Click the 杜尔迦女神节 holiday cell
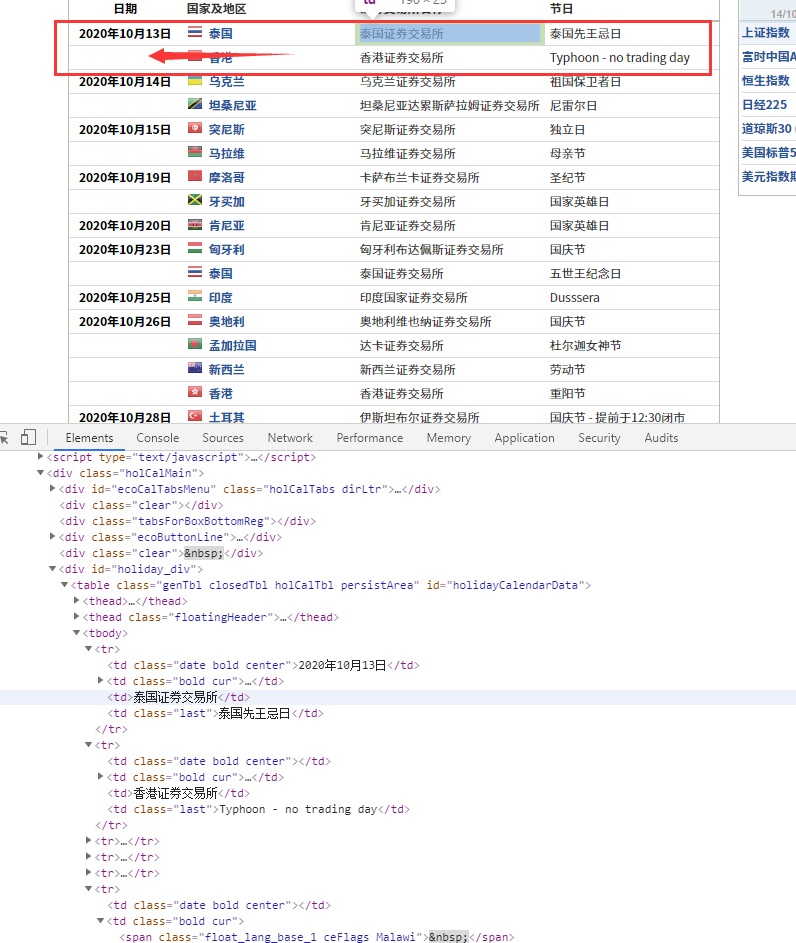 [x=586, y=346]
